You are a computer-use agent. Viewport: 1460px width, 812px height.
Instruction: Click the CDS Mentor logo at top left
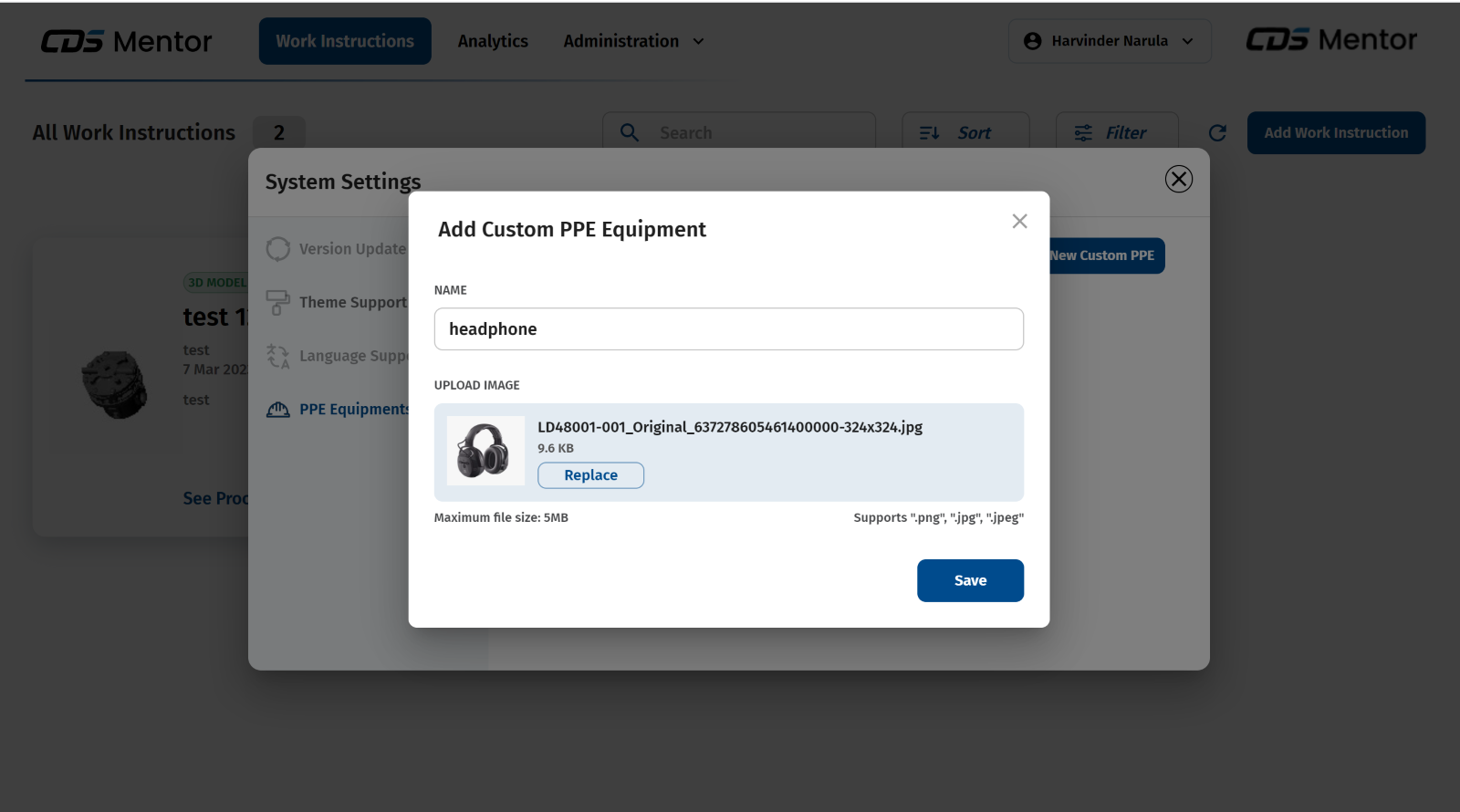[126, 41]
